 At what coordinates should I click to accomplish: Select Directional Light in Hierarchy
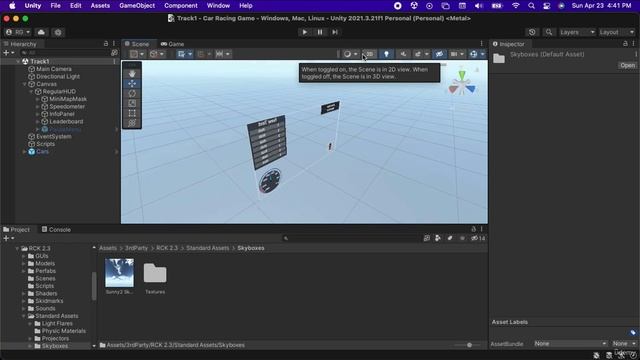(58, 76)
